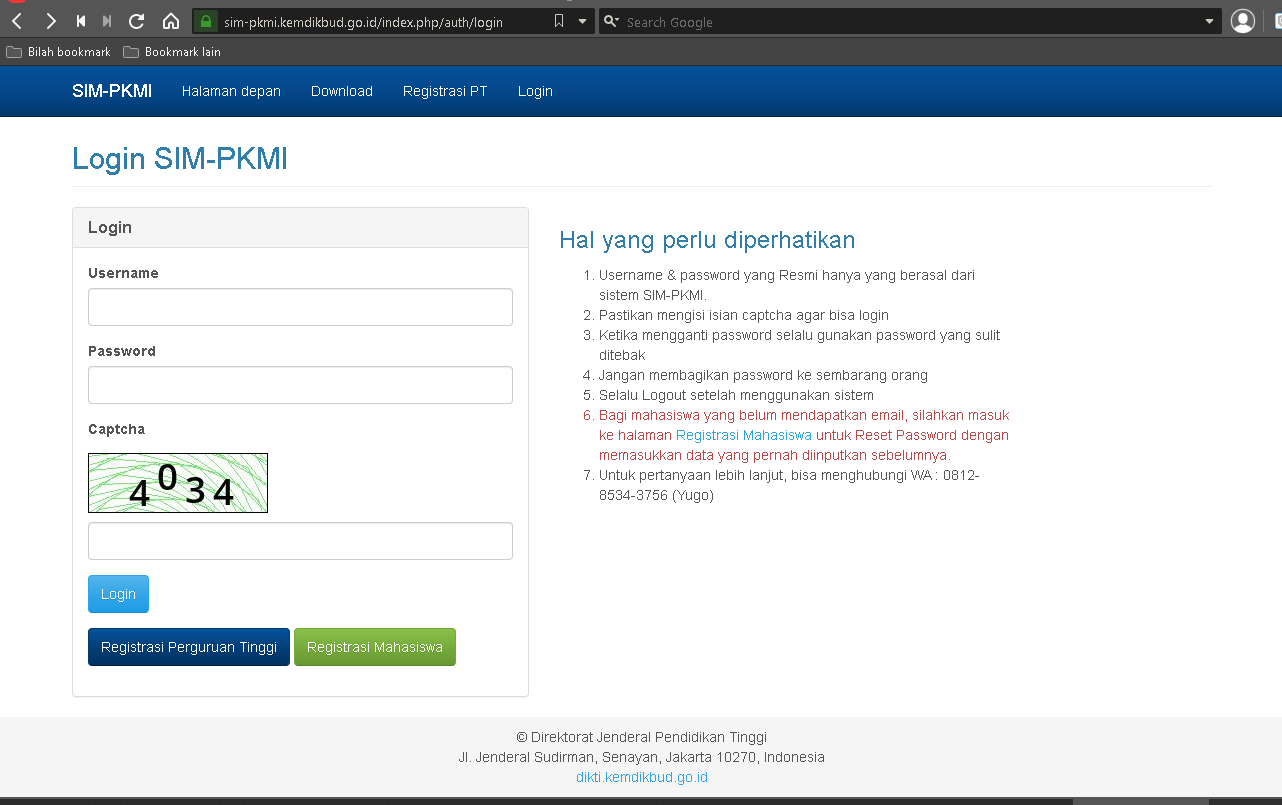This screenshot has height=805, width=1282.
Task: Click note 'Jangan membagikan password ke sembarang orang'
Action: (x=763, y=375)
